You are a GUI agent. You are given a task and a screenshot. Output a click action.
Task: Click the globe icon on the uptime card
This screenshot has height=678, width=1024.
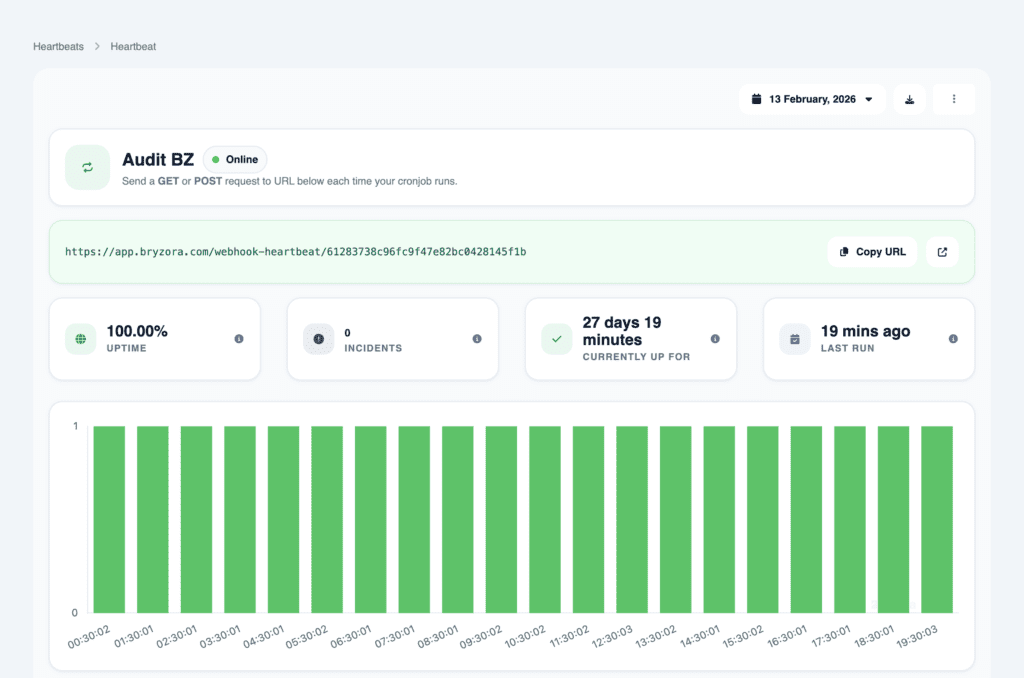pos(80,339)
